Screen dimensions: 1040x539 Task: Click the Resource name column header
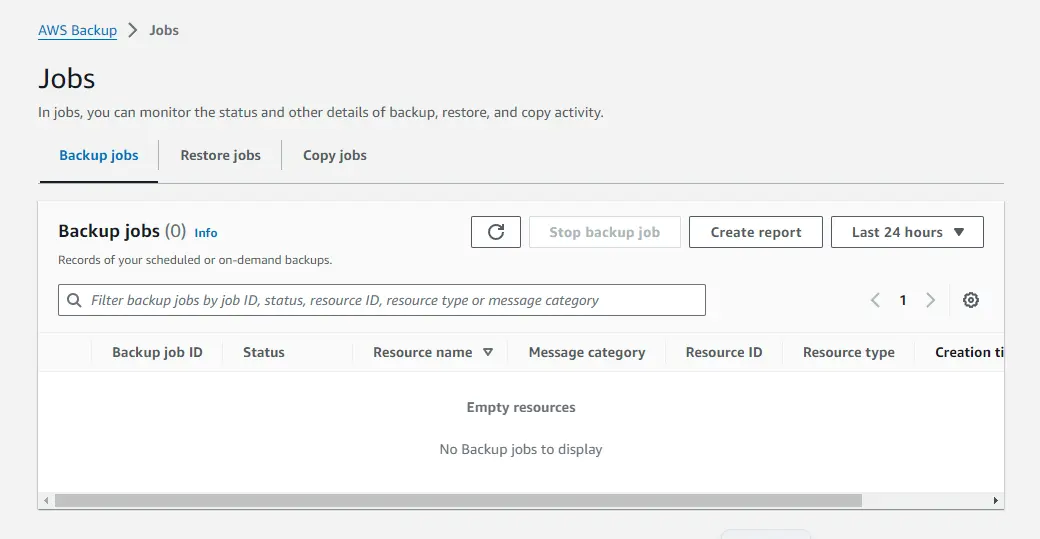[x=422, y=352]
